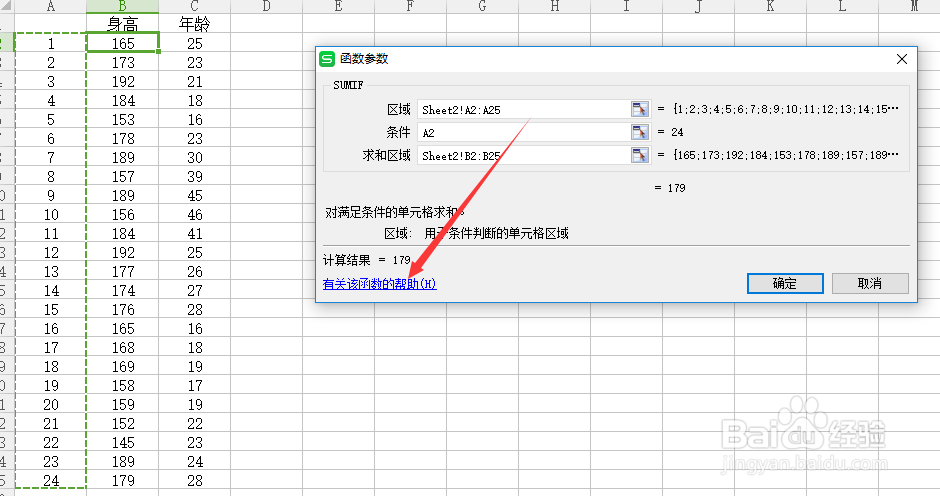Click column A cell with number 12
Image resolution: width=940 pixels, height=496 pixels.
[x=50, y=252]
